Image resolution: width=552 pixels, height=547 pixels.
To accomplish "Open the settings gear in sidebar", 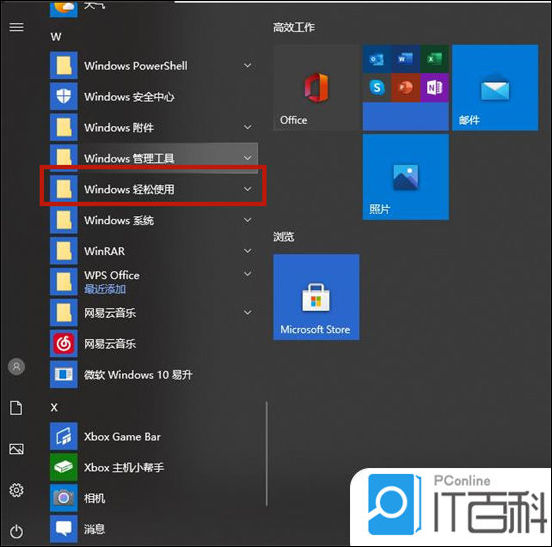I will coord(17,490).
